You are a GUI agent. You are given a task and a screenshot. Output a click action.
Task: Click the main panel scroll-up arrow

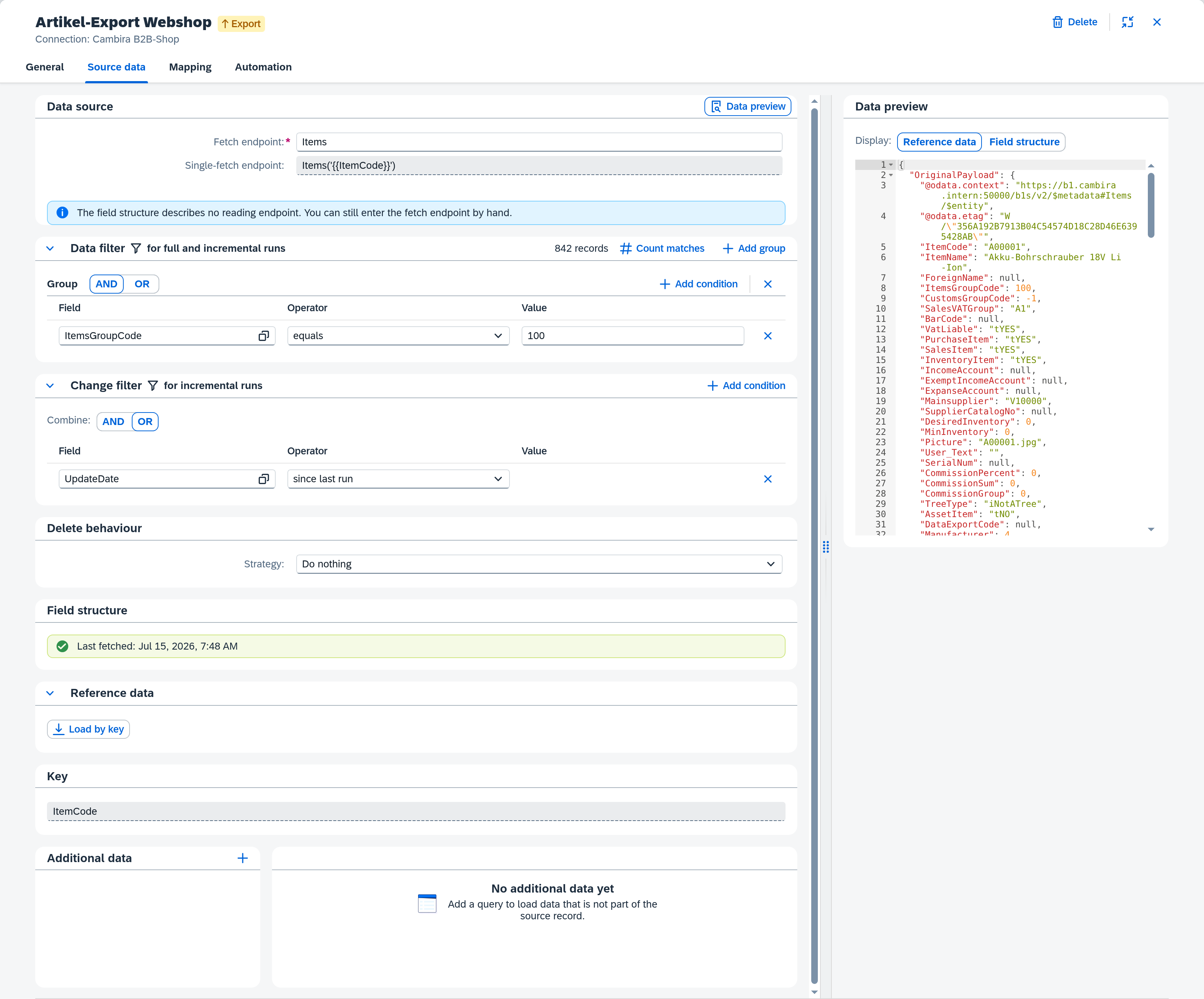814,101
